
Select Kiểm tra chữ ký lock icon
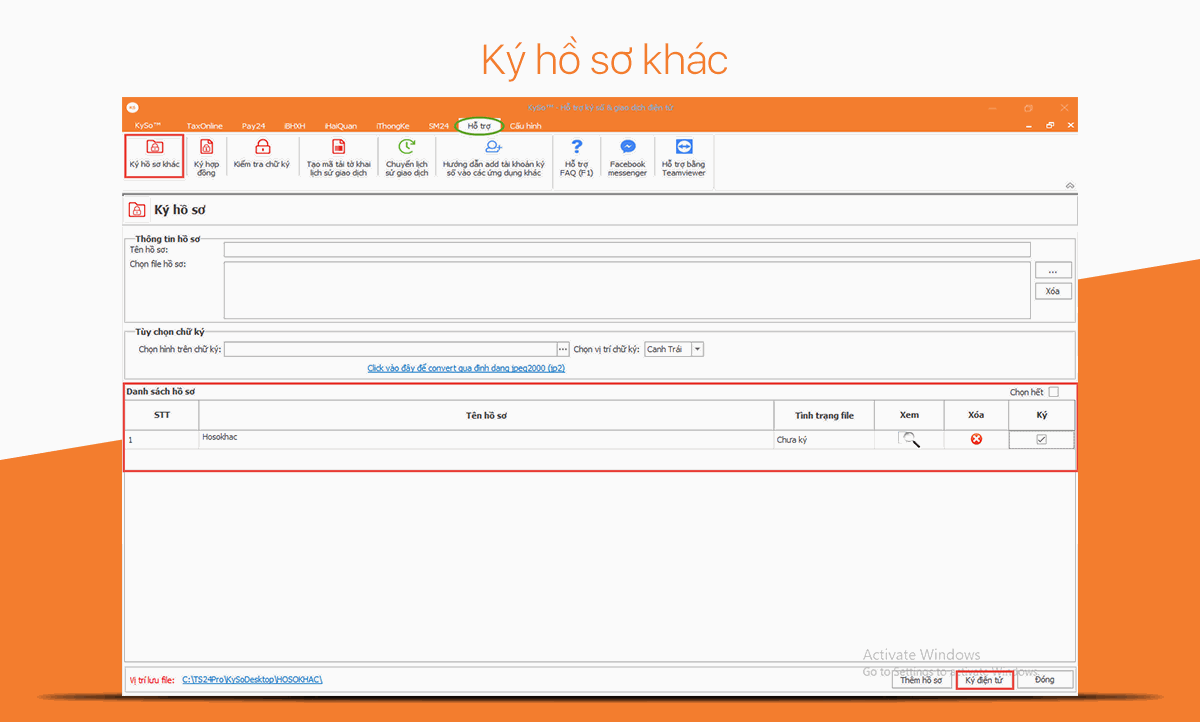click(x=262, y=147)
